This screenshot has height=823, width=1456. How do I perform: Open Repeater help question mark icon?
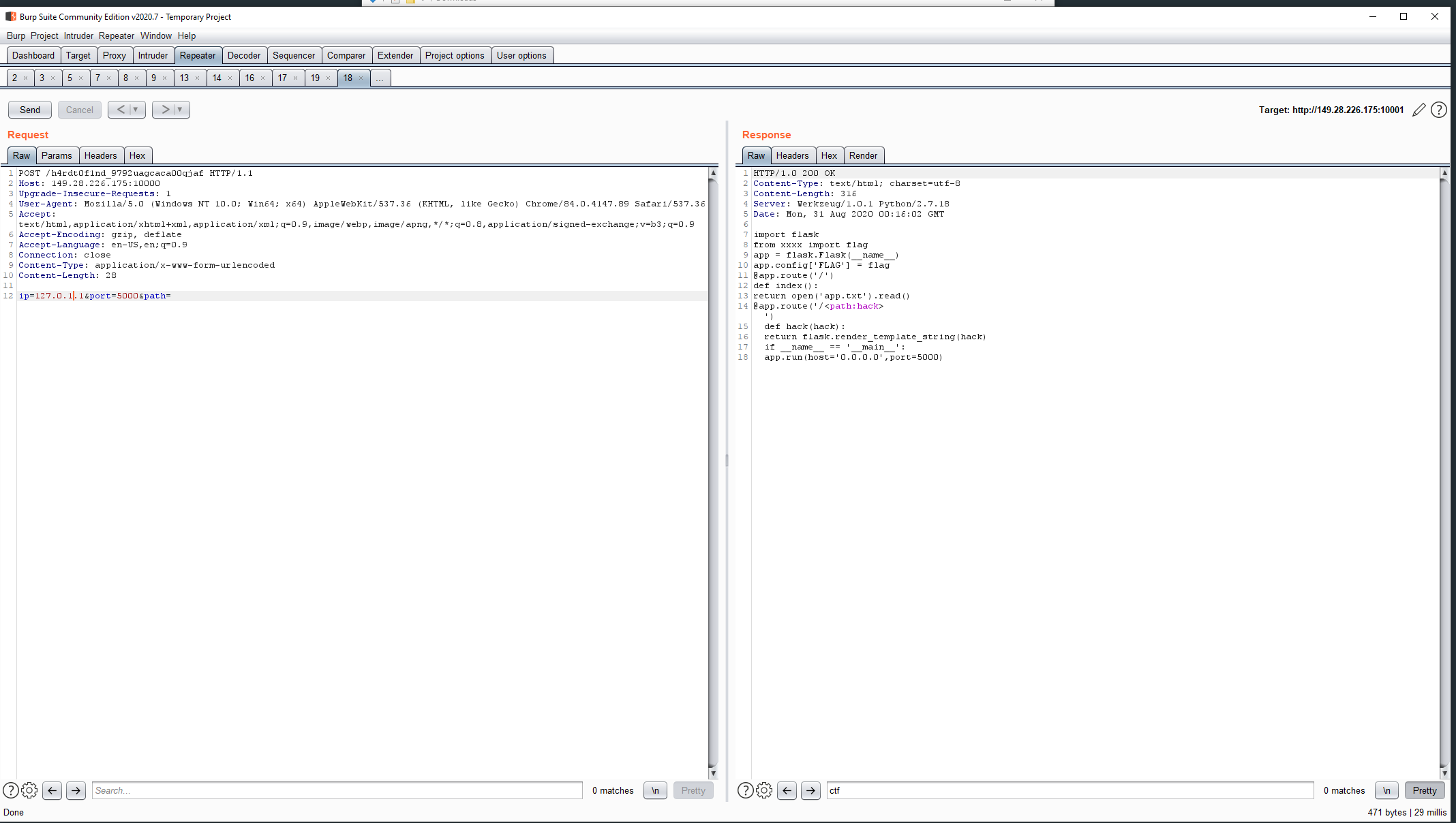(1438, 110)
